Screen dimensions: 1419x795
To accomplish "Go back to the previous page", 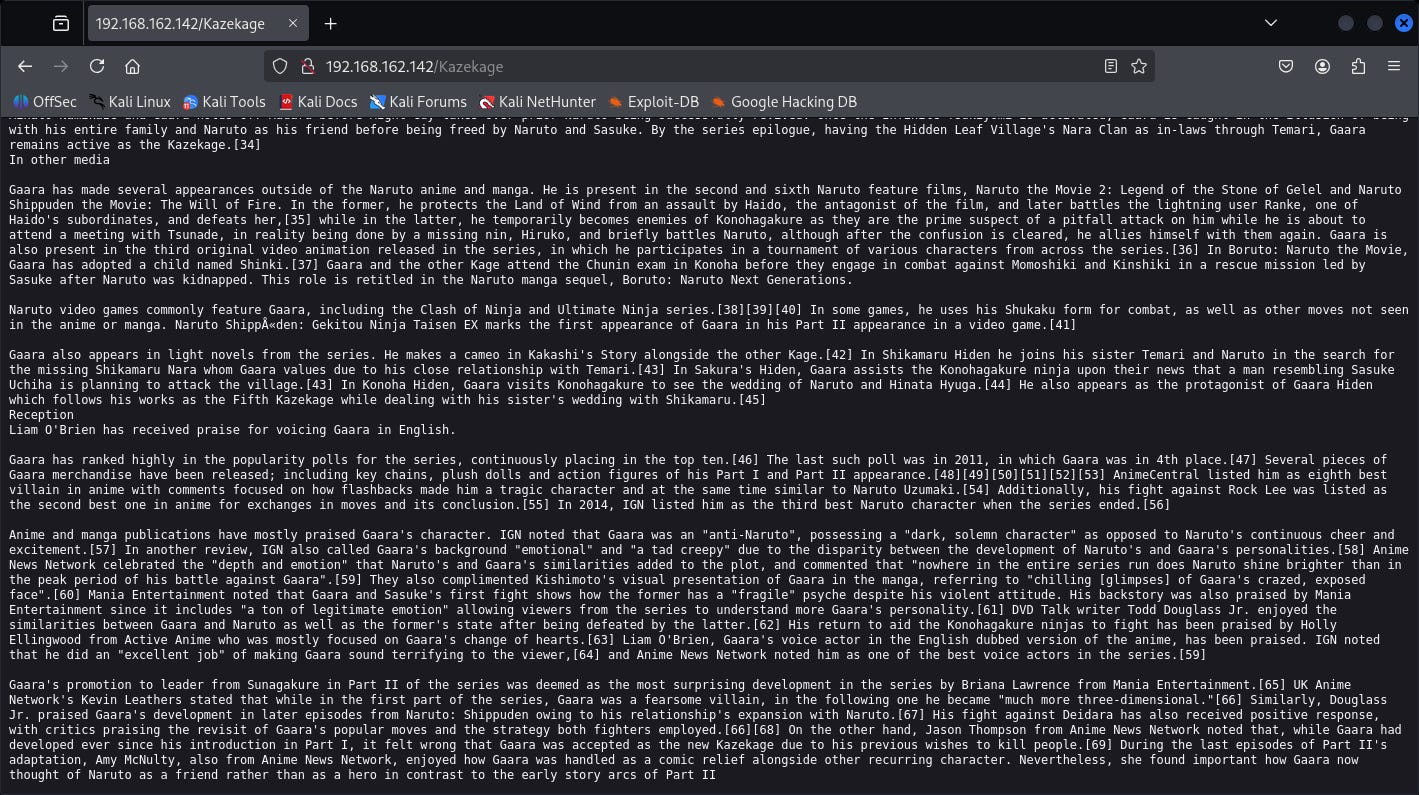I will pos(25,66).
